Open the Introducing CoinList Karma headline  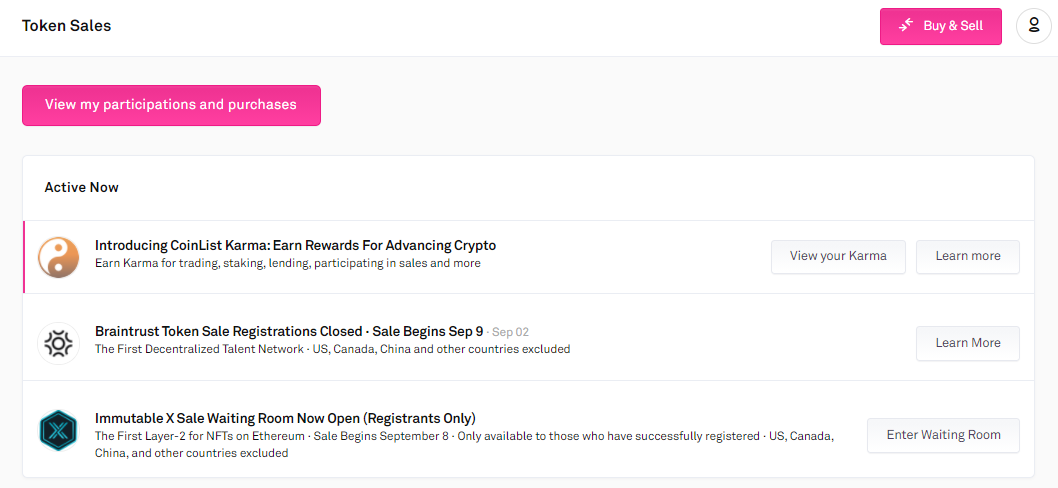click(x=295, y=246)
